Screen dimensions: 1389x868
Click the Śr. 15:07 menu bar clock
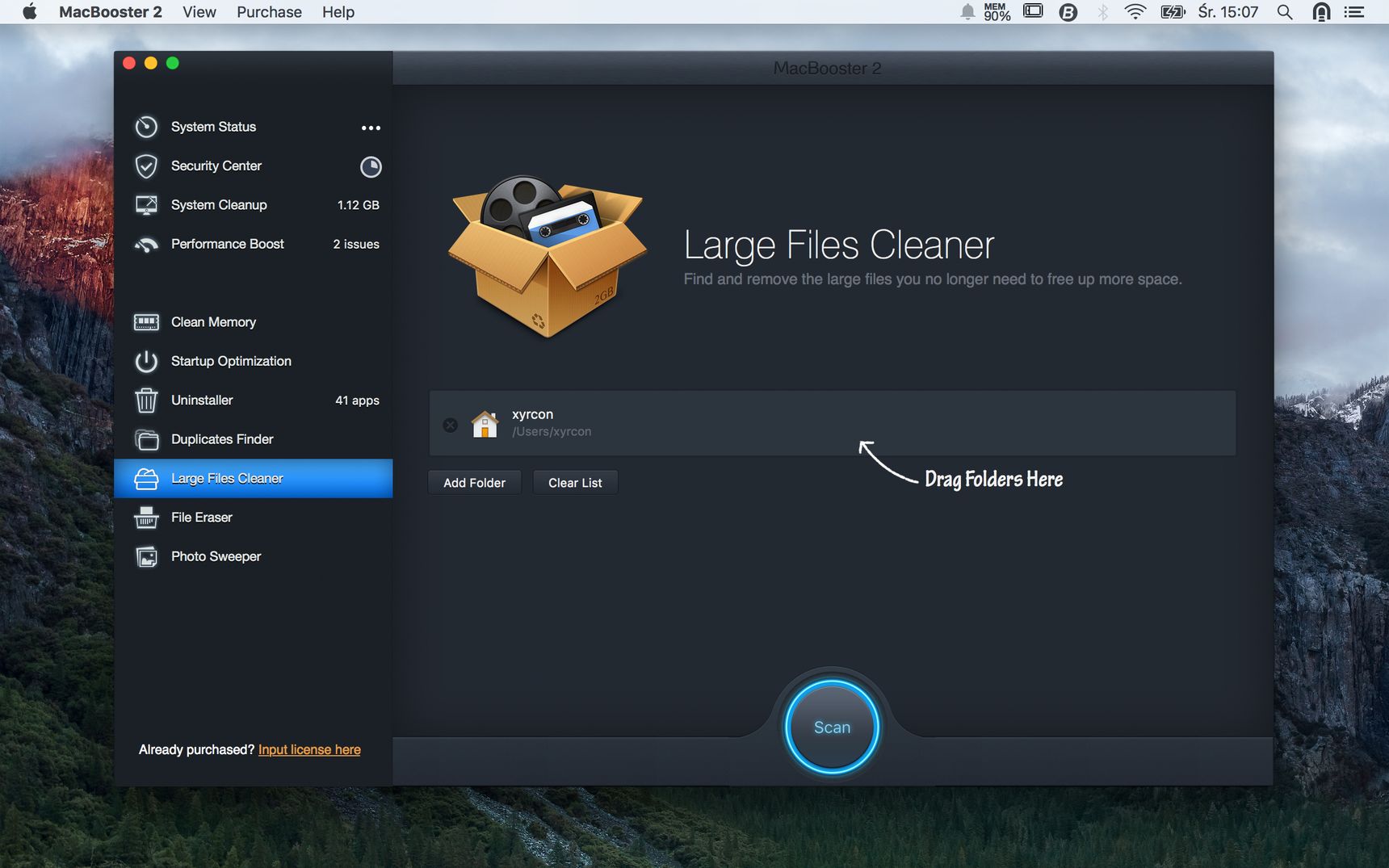[1228, 12]
